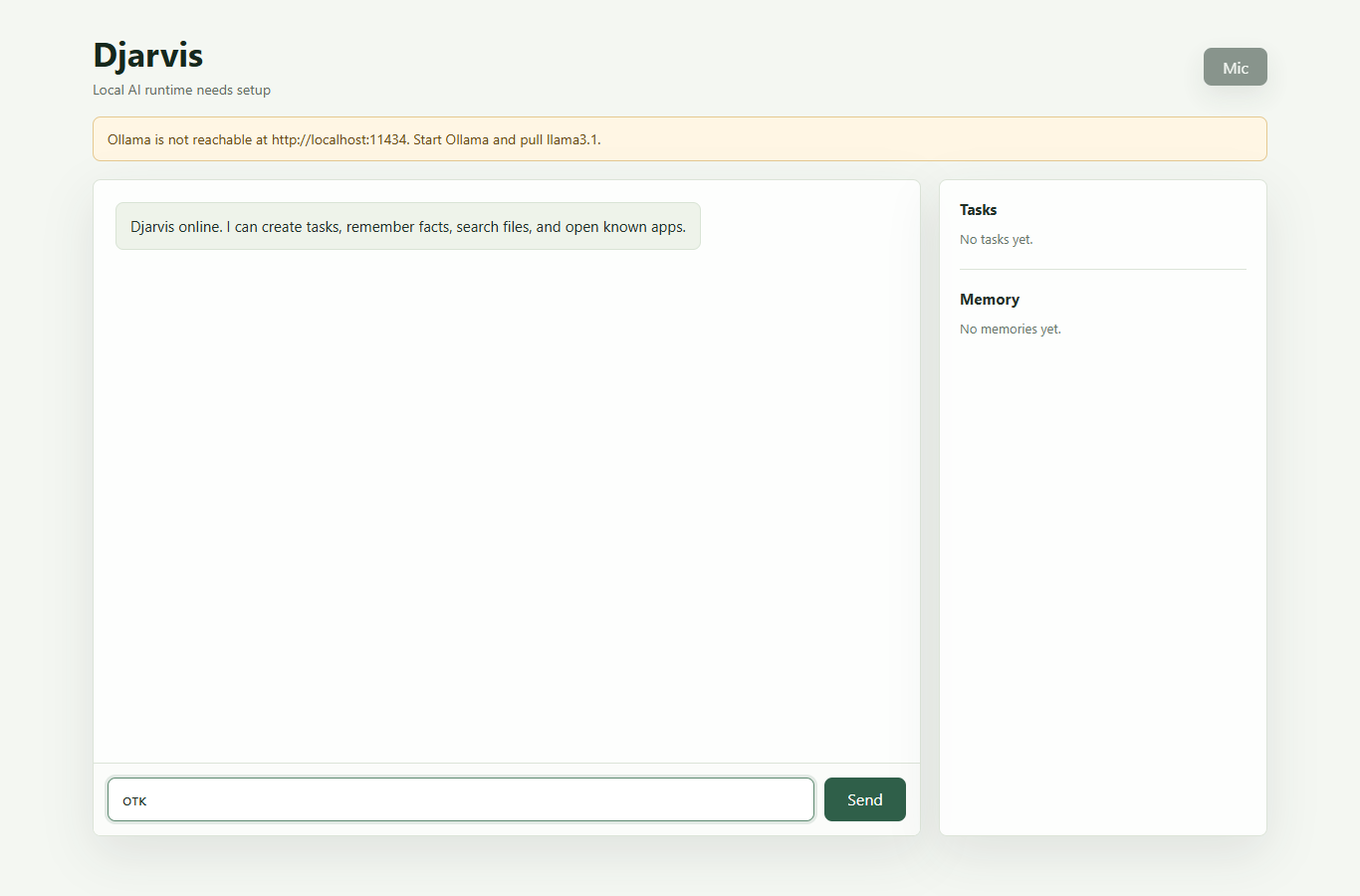Viewport: 1360px width, 896px height.
Task: Send the typed chat message
Action: [x=864, y=799]
